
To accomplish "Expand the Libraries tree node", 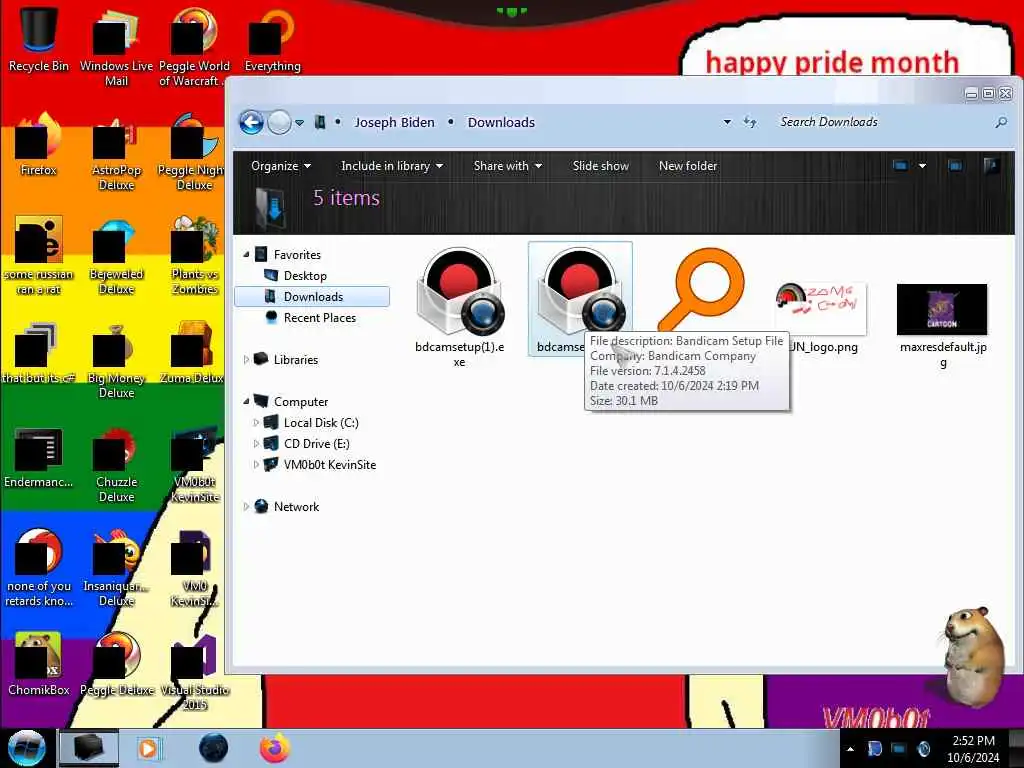I will (246, 359).
